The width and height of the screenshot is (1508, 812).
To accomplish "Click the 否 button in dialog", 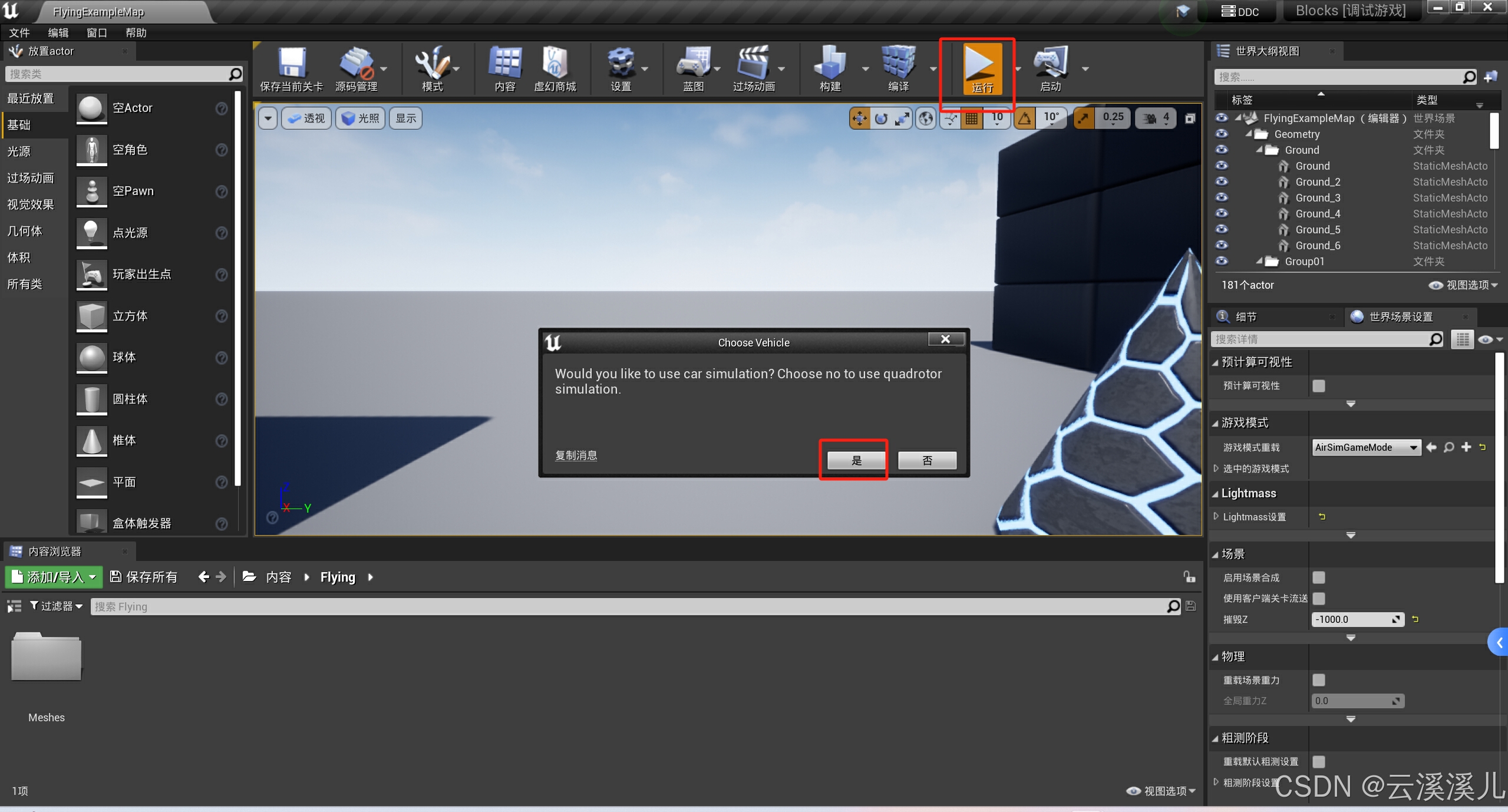I will (926, 460).
